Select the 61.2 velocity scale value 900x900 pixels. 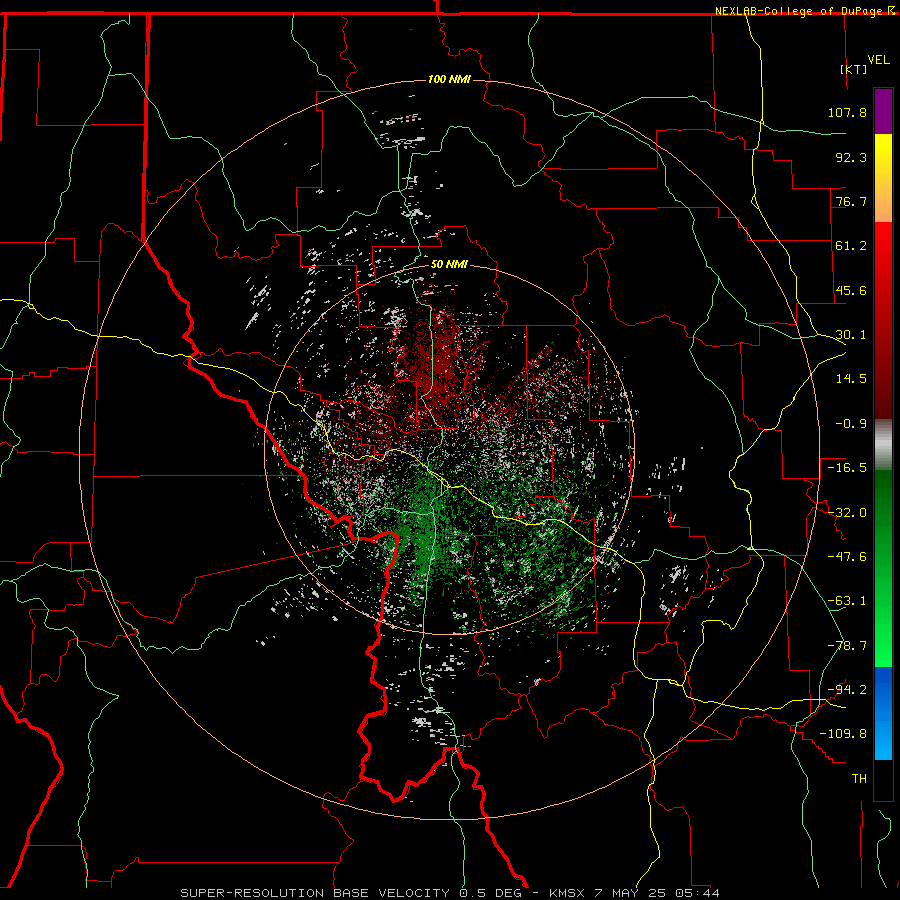point(851,246)
